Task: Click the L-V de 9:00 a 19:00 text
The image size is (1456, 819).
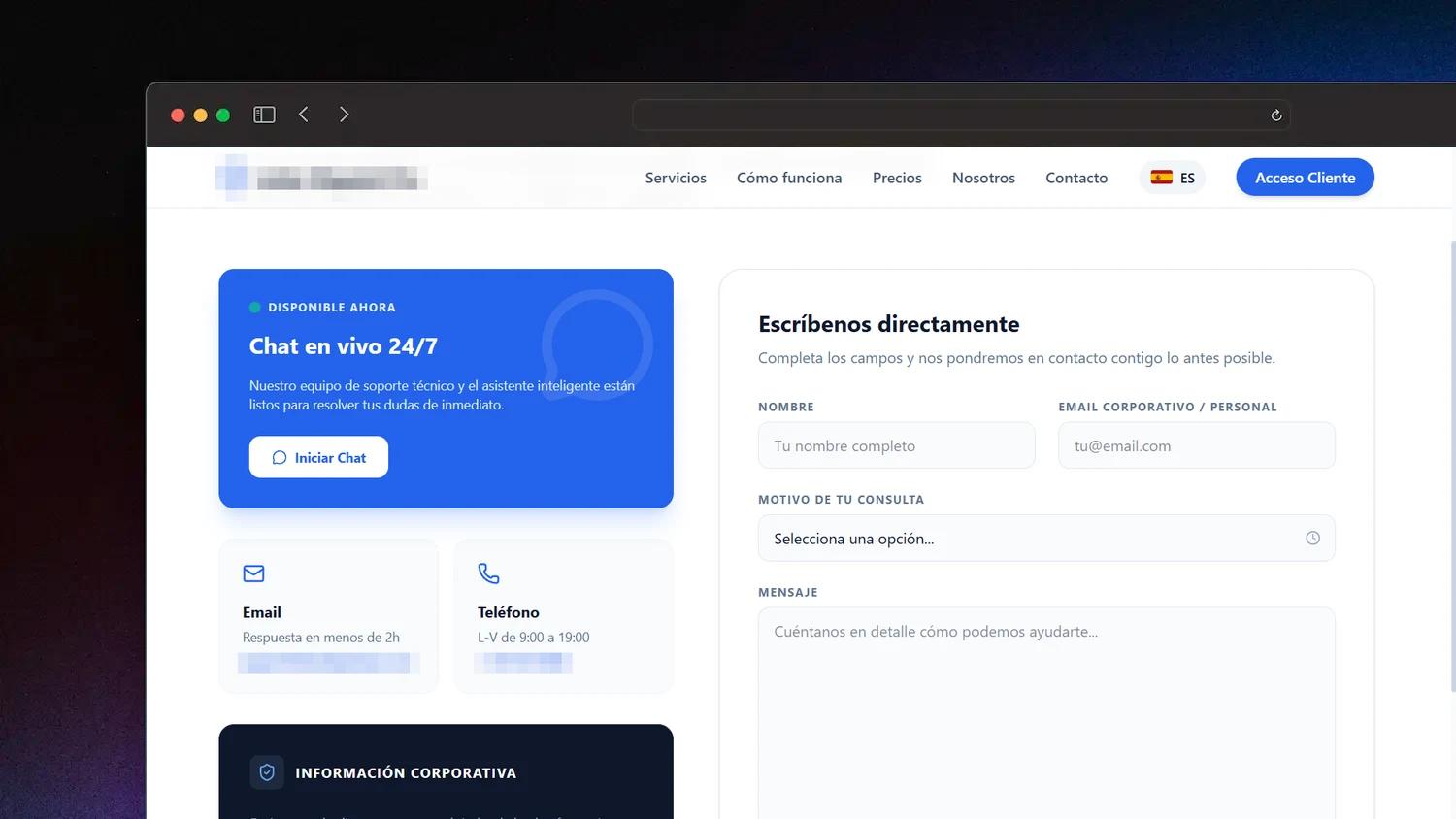Action: (x=534, y=638)
